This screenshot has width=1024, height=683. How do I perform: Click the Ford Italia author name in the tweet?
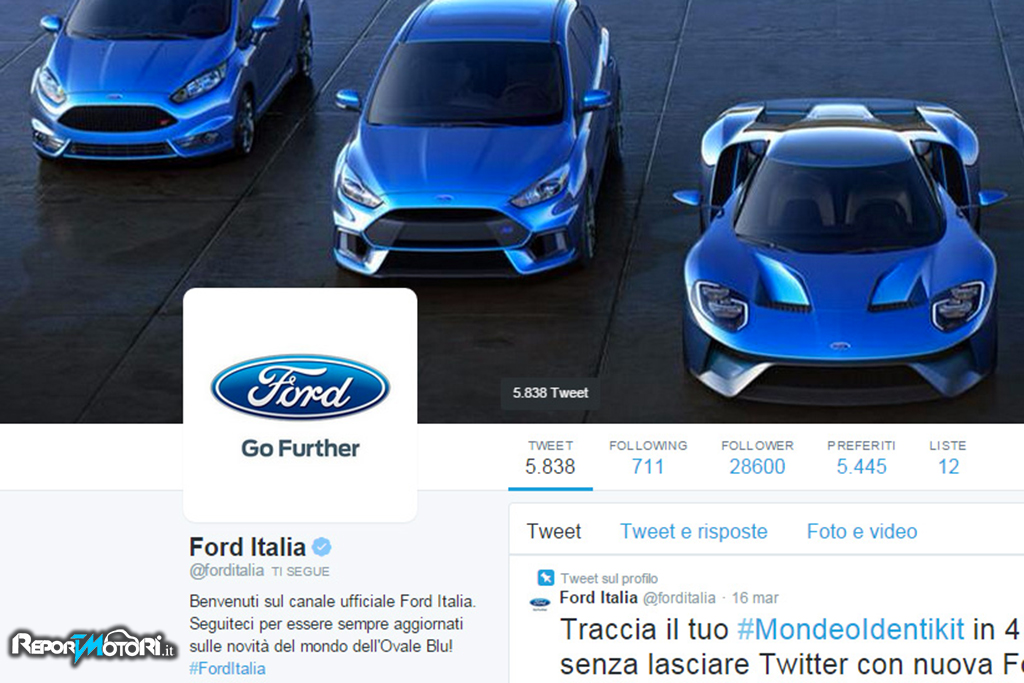pos(598,597)
